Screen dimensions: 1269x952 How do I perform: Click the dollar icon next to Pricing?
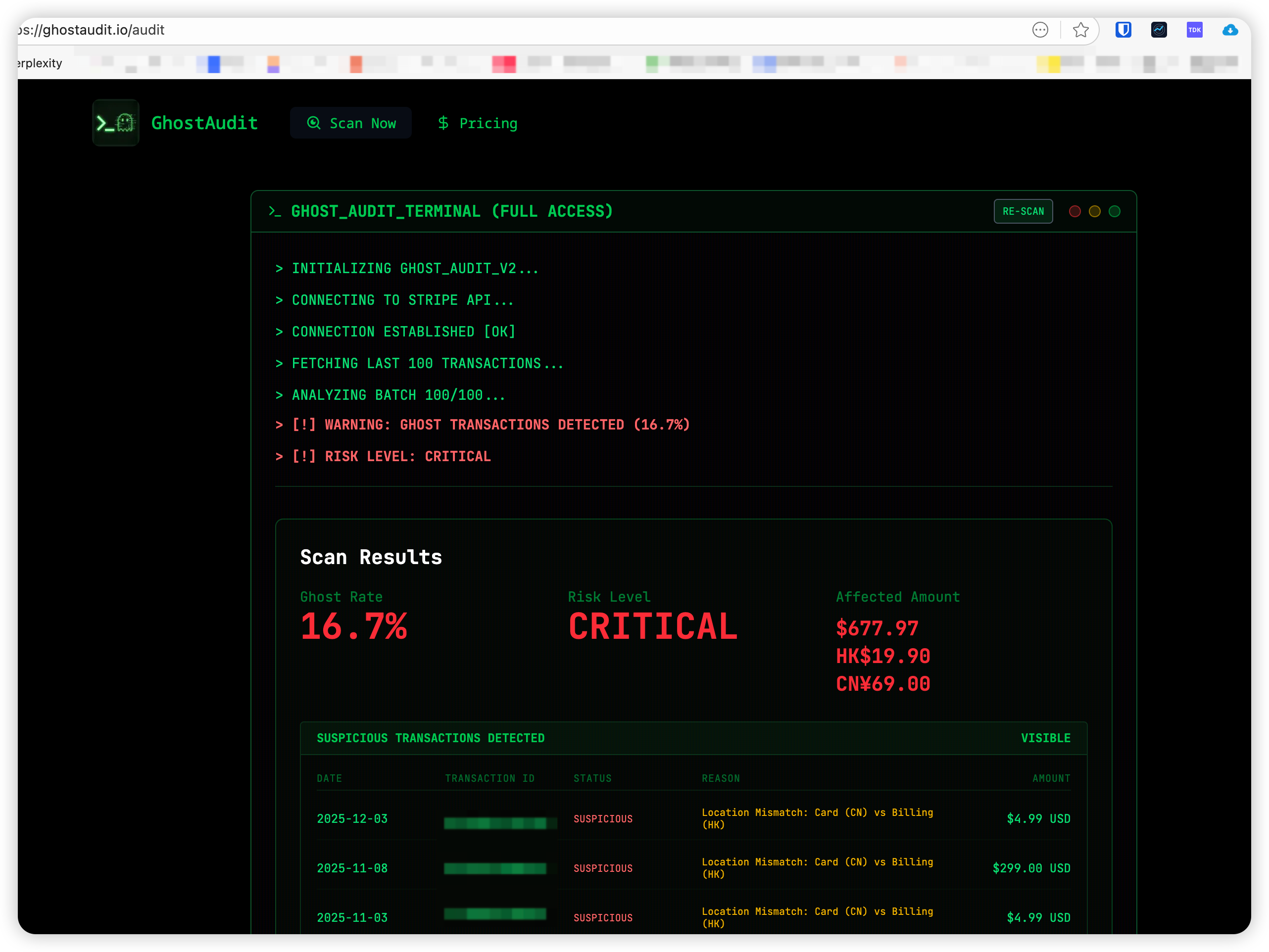(443, 123)
